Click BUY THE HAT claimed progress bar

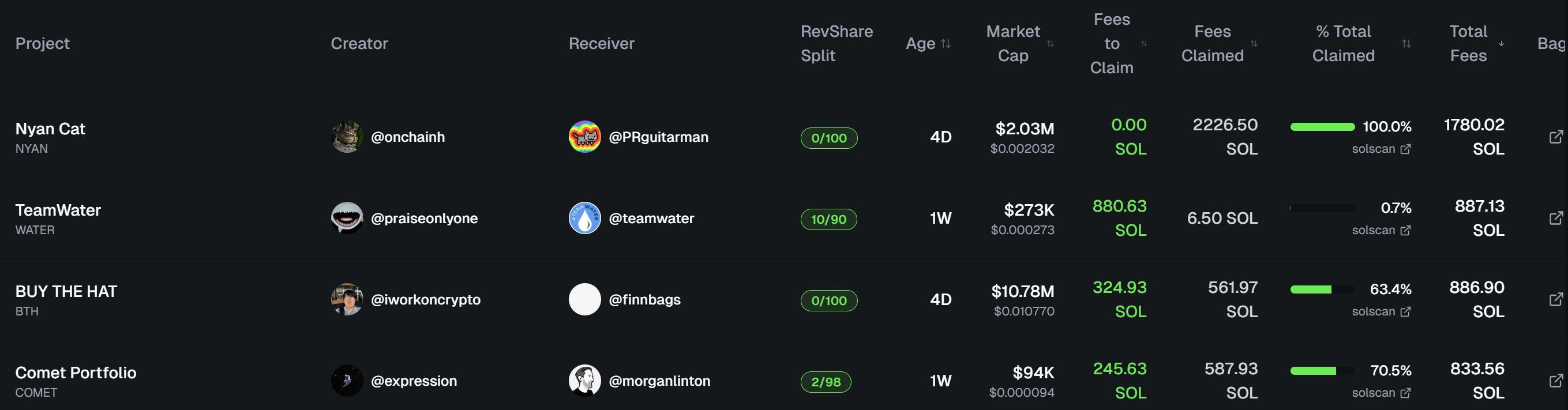(1322, 289)
